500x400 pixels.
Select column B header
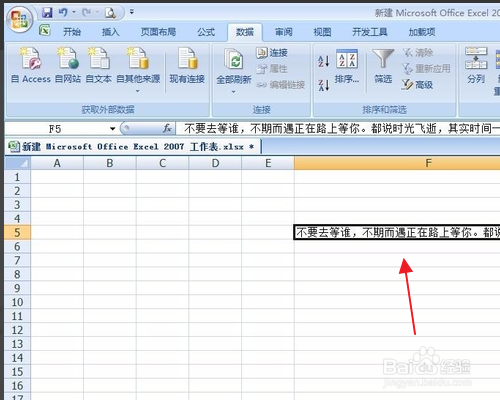tap(110, 163)
